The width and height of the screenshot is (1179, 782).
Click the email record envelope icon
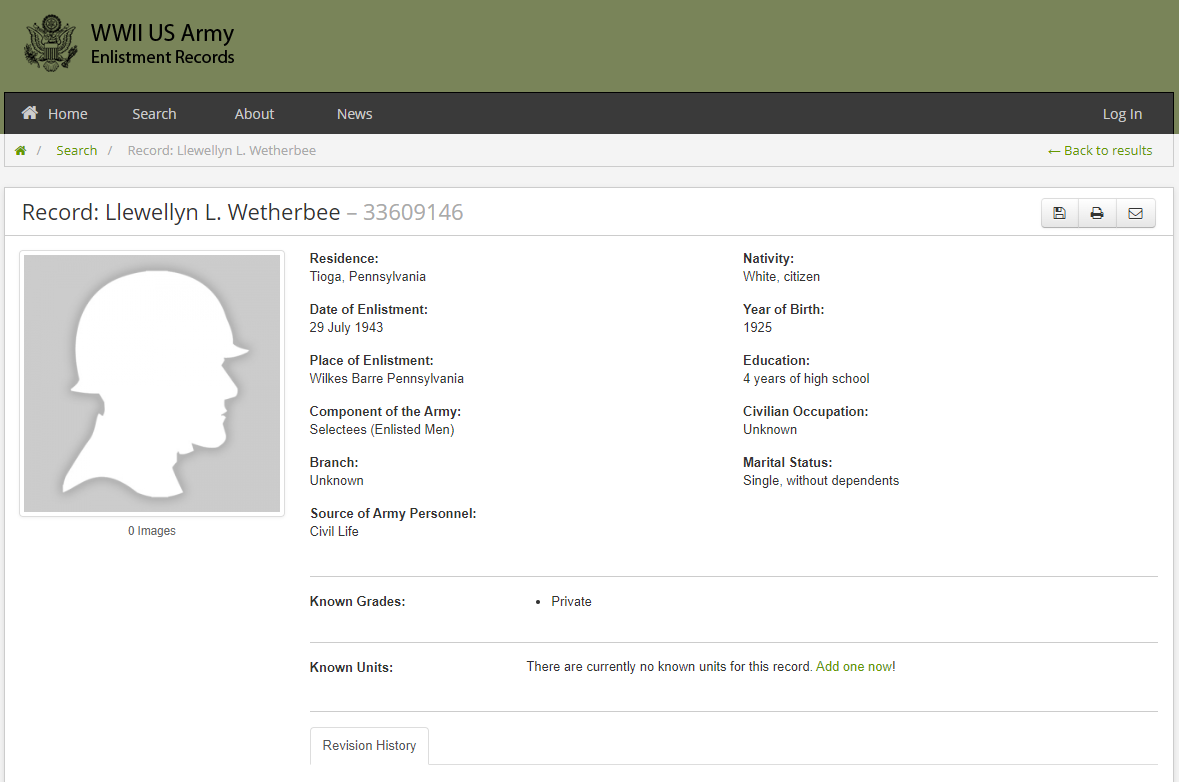click(1135, 214)
